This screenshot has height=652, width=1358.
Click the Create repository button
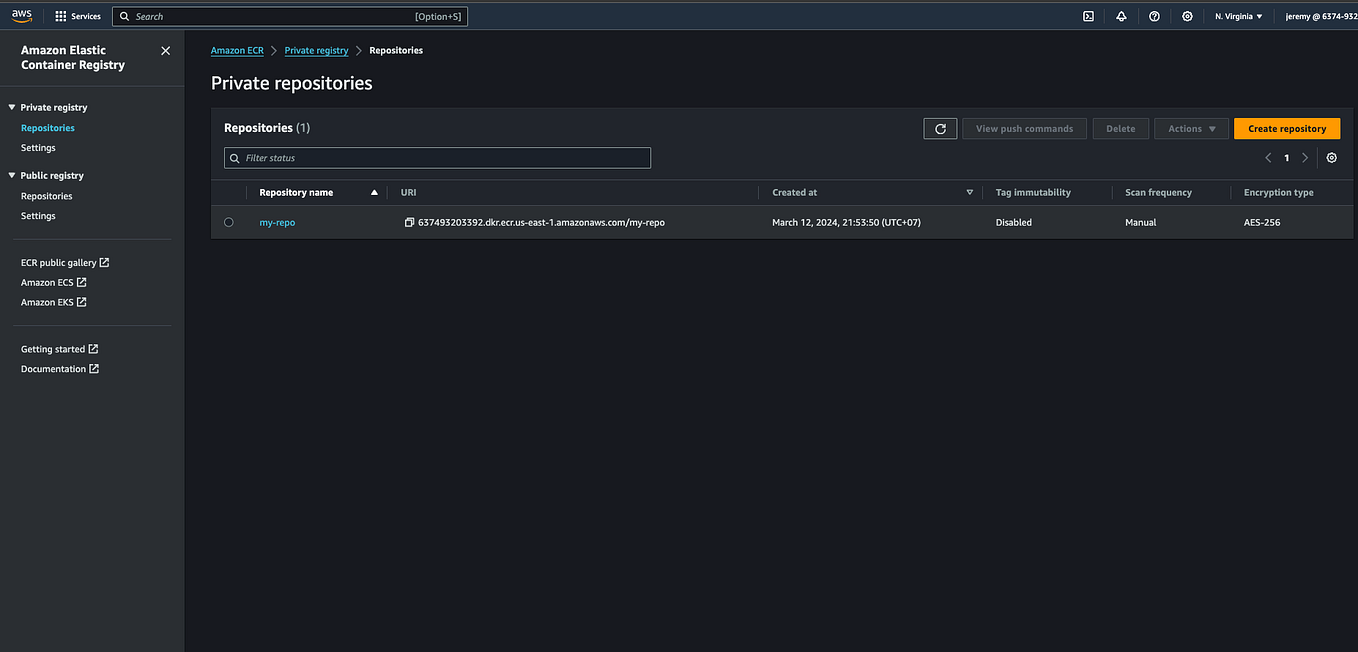1286,128
